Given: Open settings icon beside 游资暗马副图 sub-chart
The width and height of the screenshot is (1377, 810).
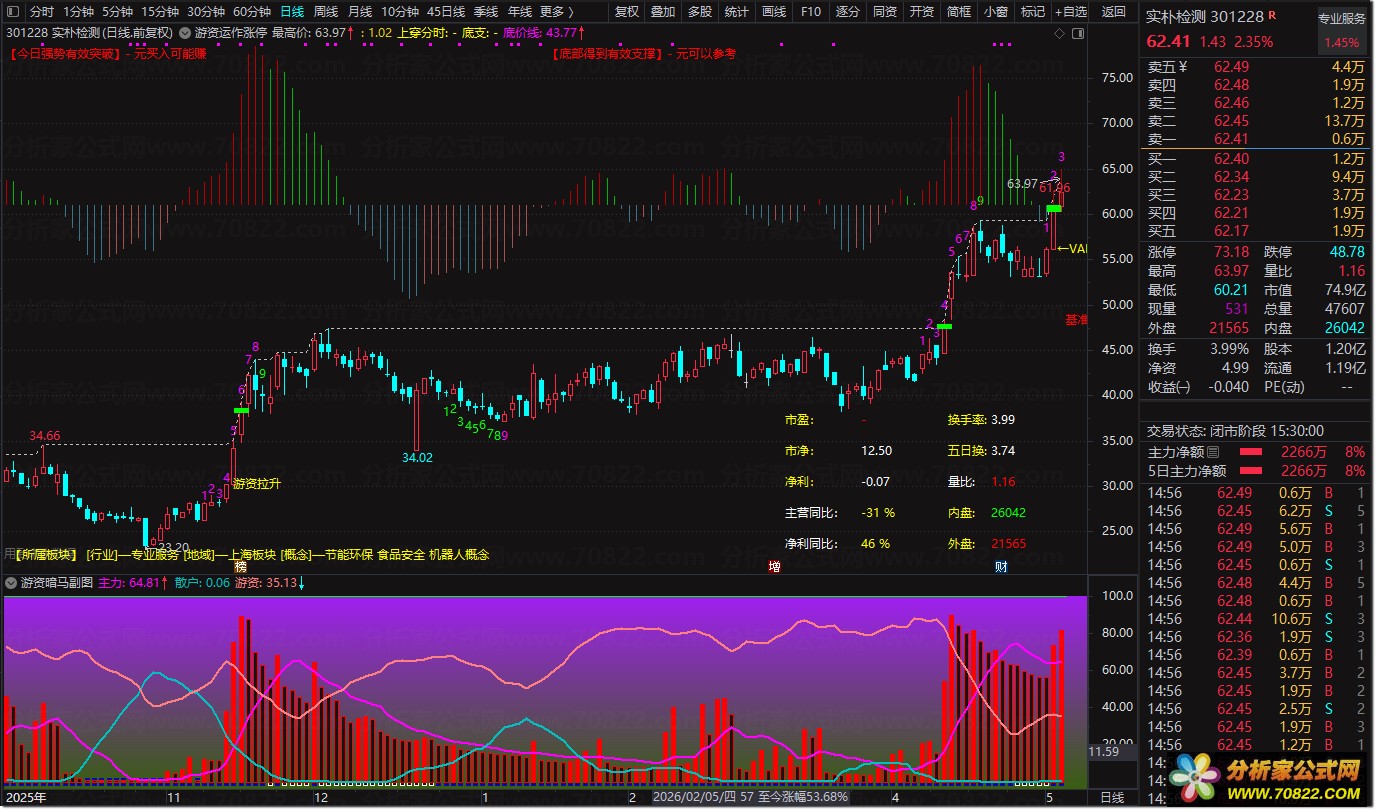Looking at the screenshot, I should [x=11, y=582].
